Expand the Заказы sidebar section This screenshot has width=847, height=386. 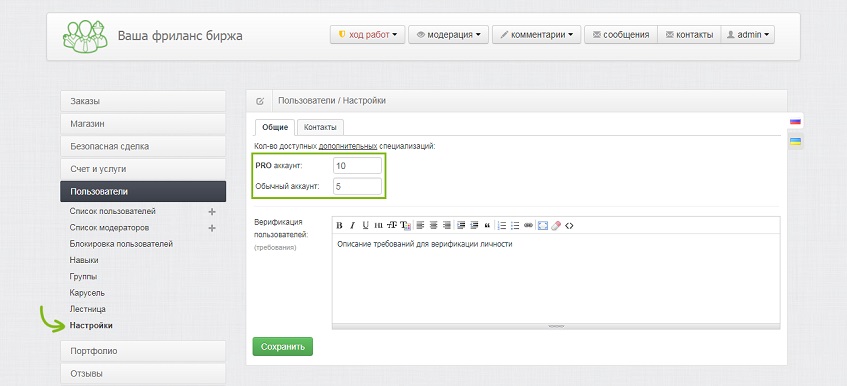143,101
